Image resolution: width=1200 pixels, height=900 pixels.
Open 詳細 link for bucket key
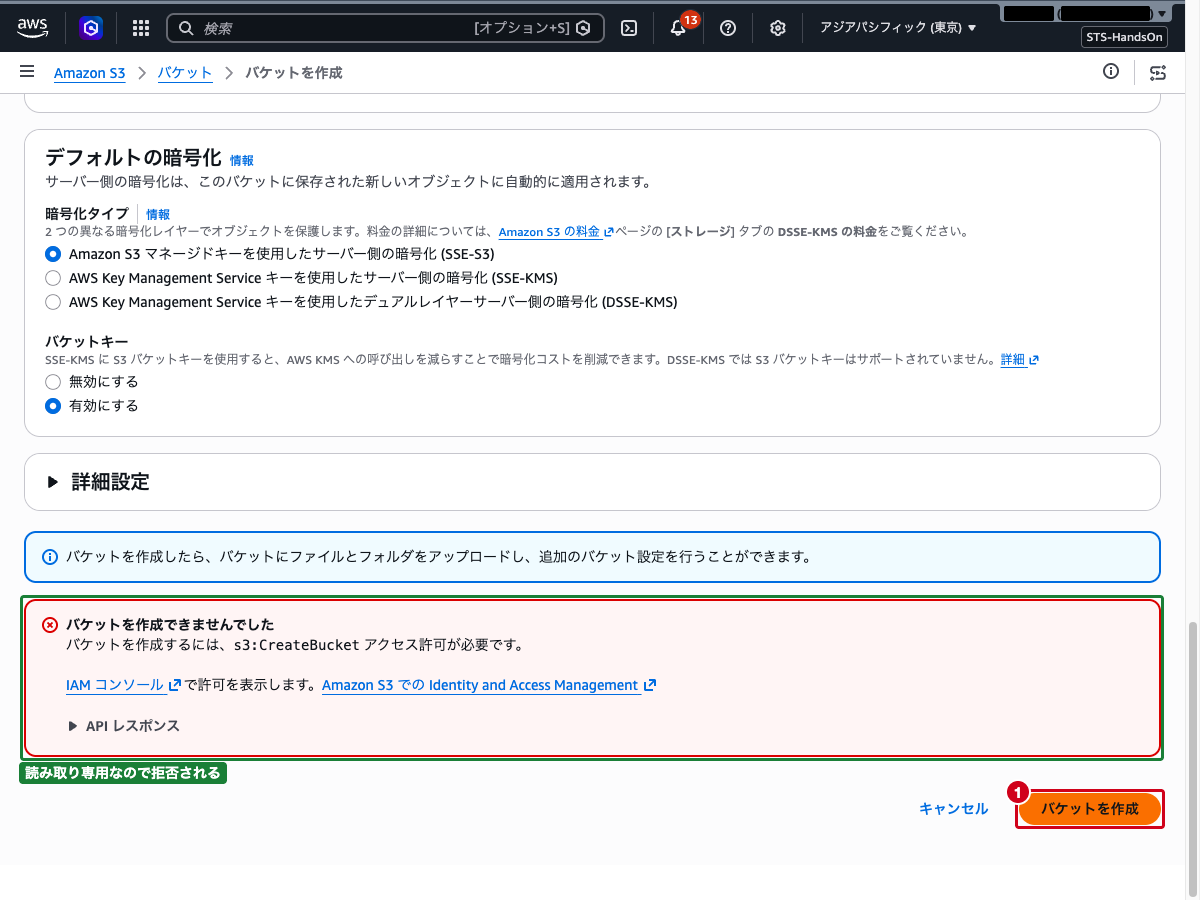[1020, 360]
